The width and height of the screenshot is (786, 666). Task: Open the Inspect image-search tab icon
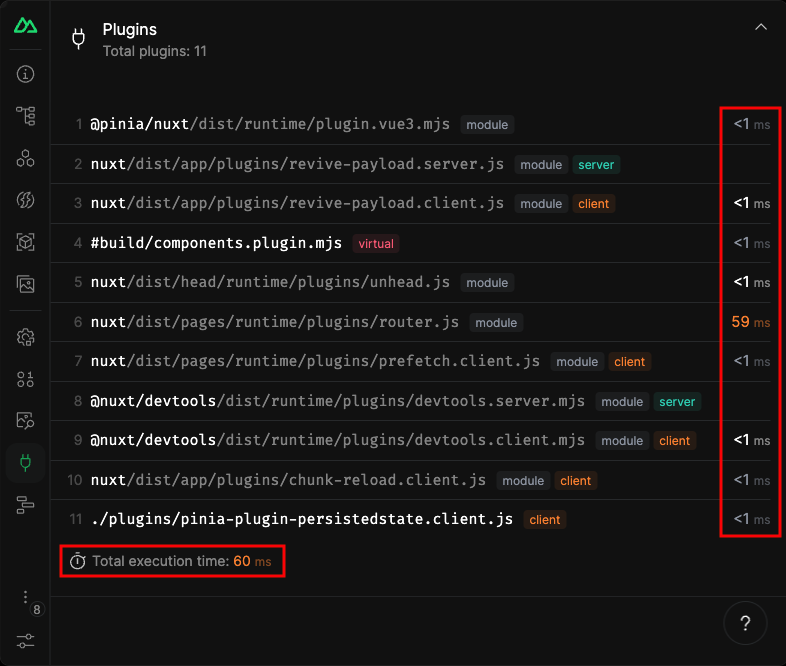pyautogui.click(x=26, y=420)
